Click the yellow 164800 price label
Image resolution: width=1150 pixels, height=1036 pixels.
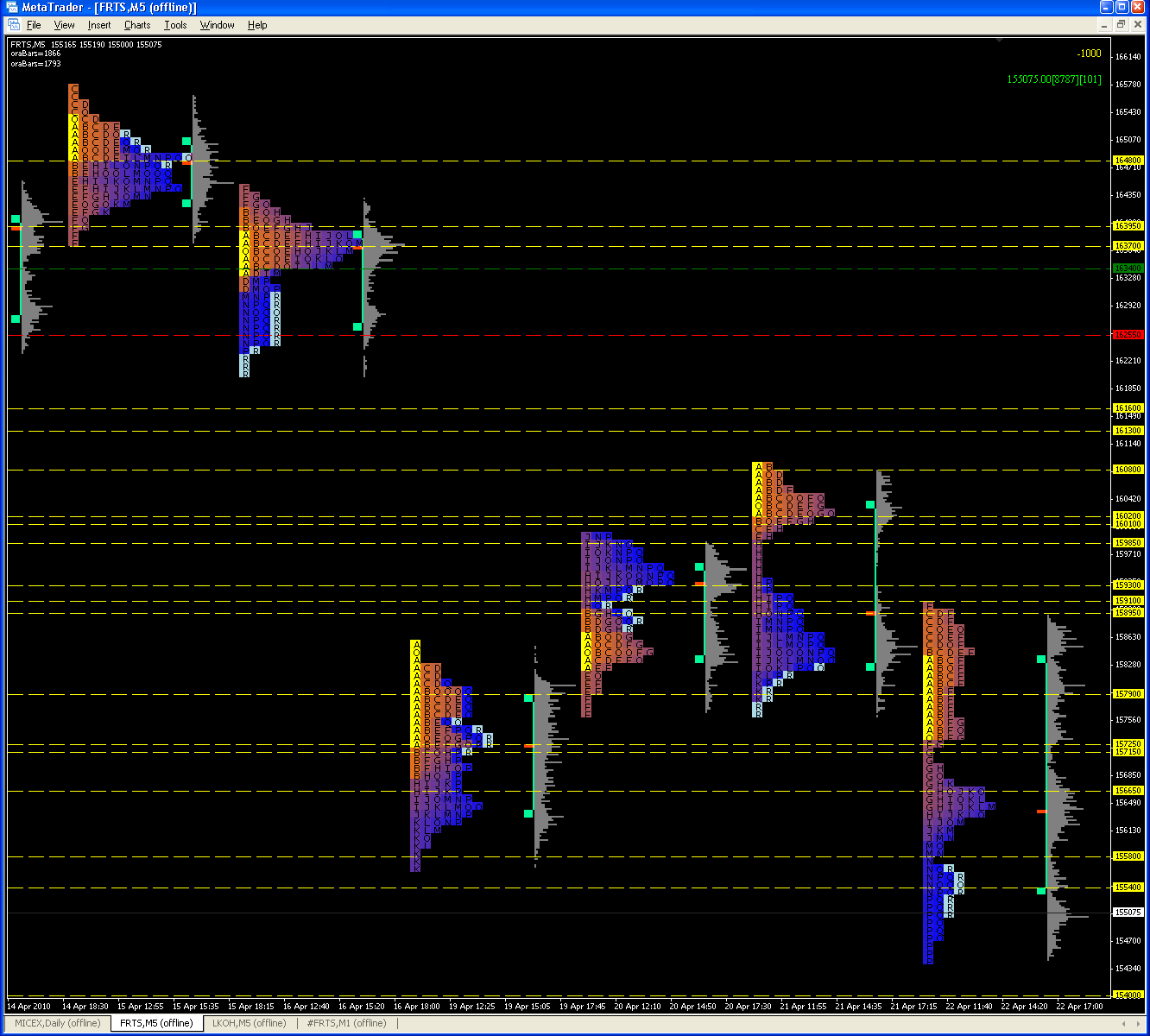pyautogui.click(x=1128, y=161)
